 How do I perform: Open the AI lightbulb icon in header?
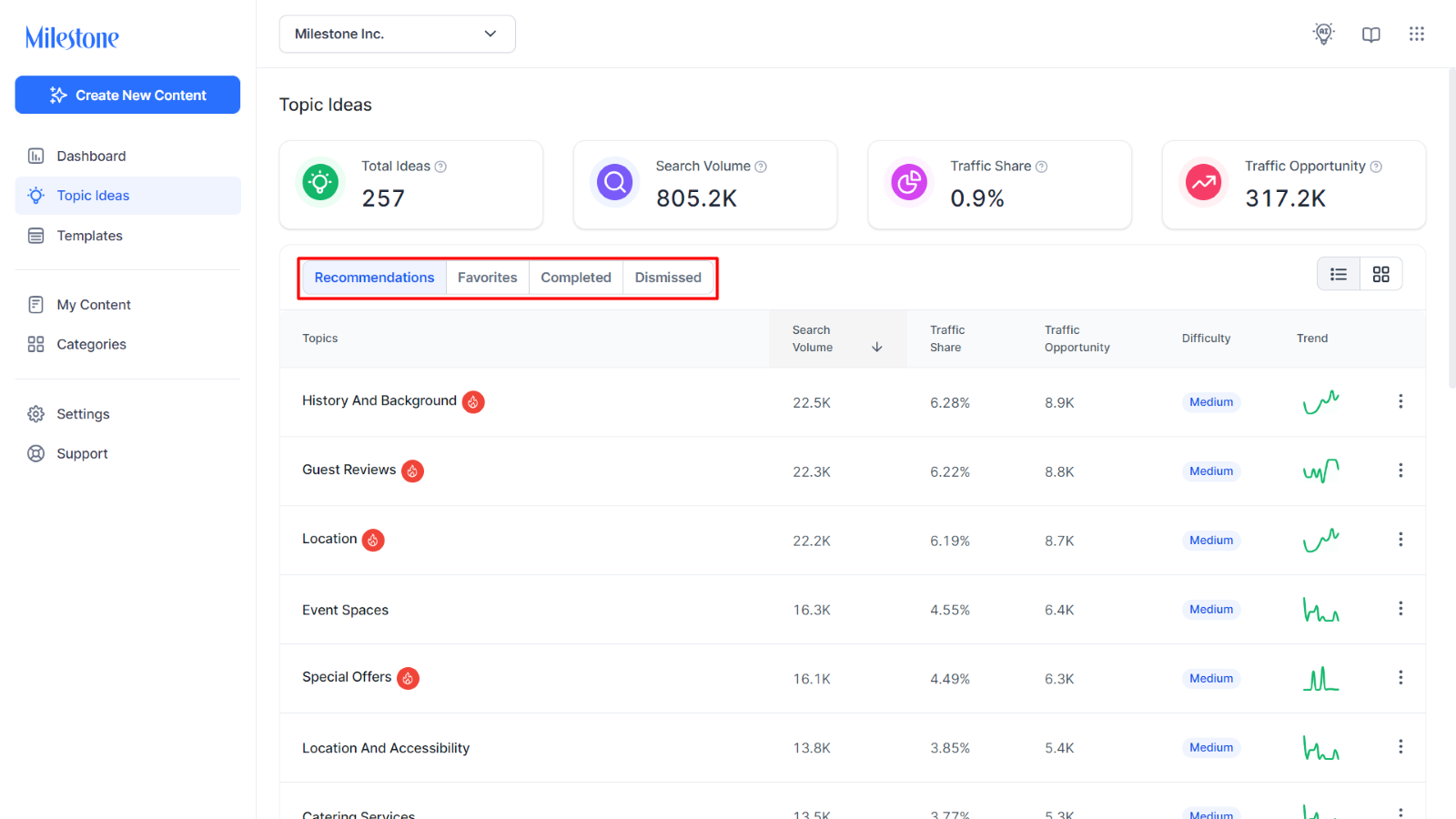[1324, 34]
